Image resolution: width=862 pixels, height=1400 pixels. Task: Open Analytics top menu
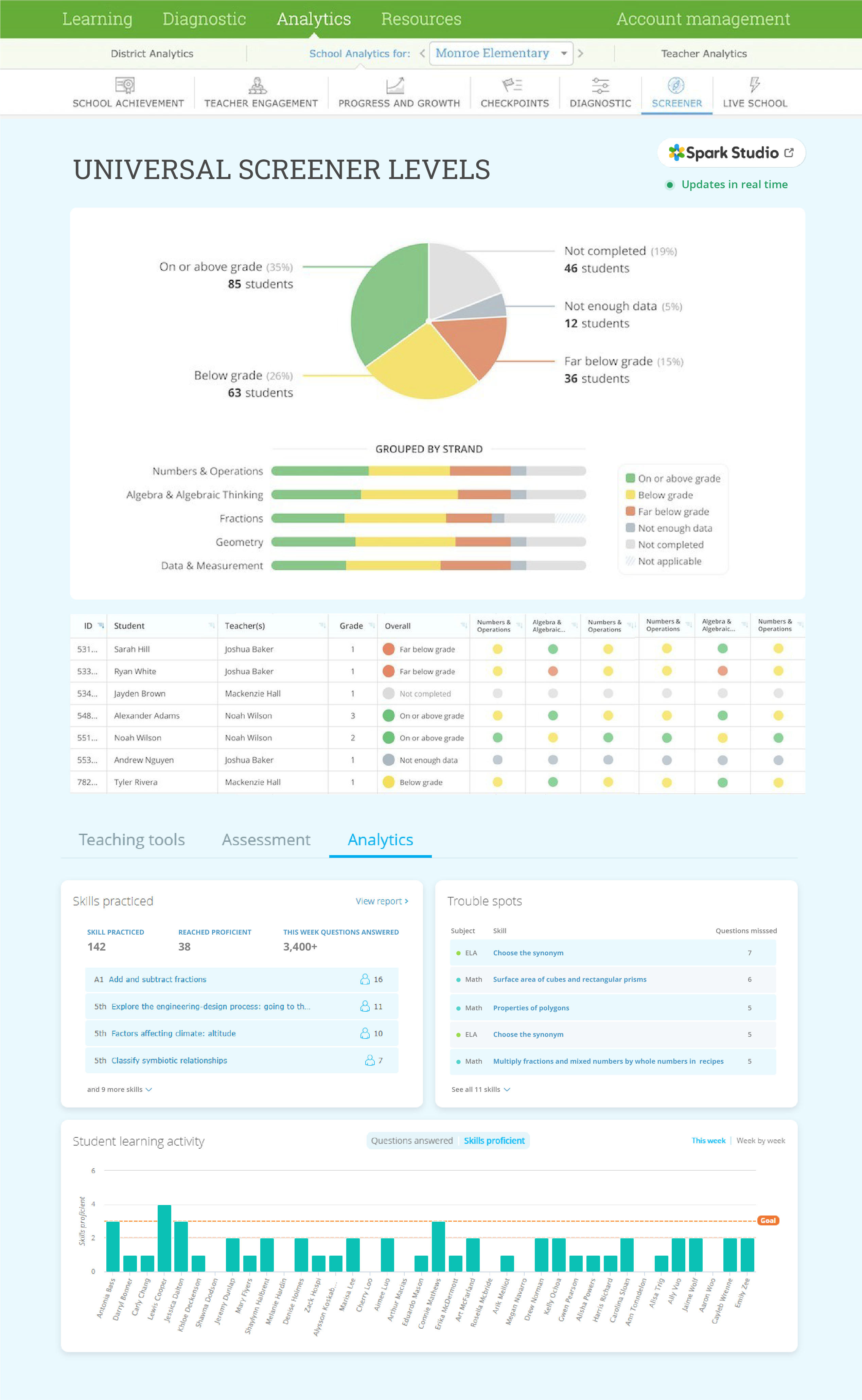[x=314, y=19]
